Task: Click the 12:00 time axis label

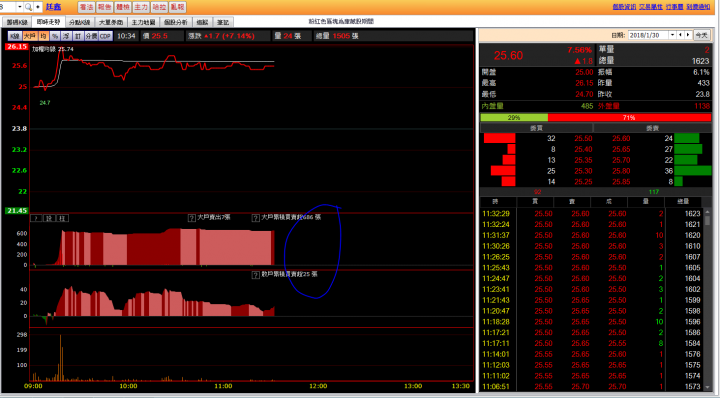Action: click(318, 387)
